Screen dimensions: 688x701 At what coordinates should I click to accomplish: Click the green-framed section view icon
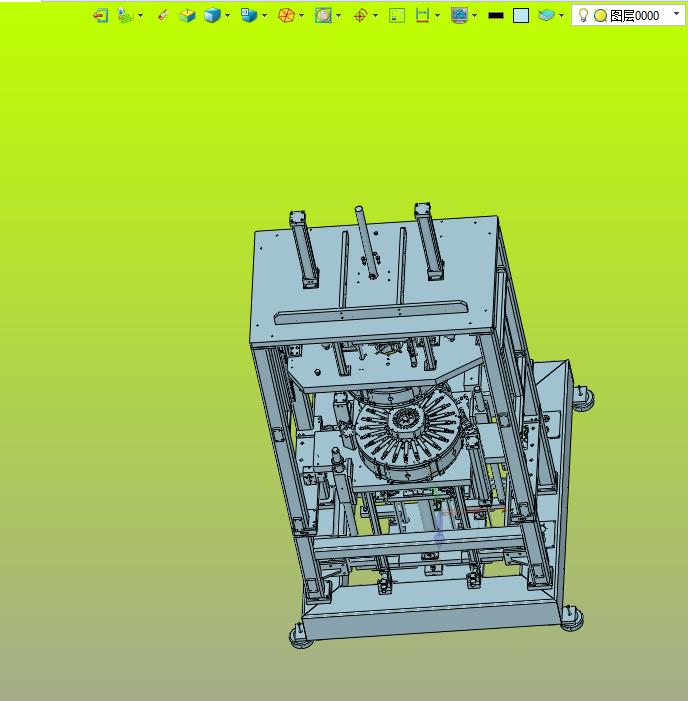pos(323,16)
